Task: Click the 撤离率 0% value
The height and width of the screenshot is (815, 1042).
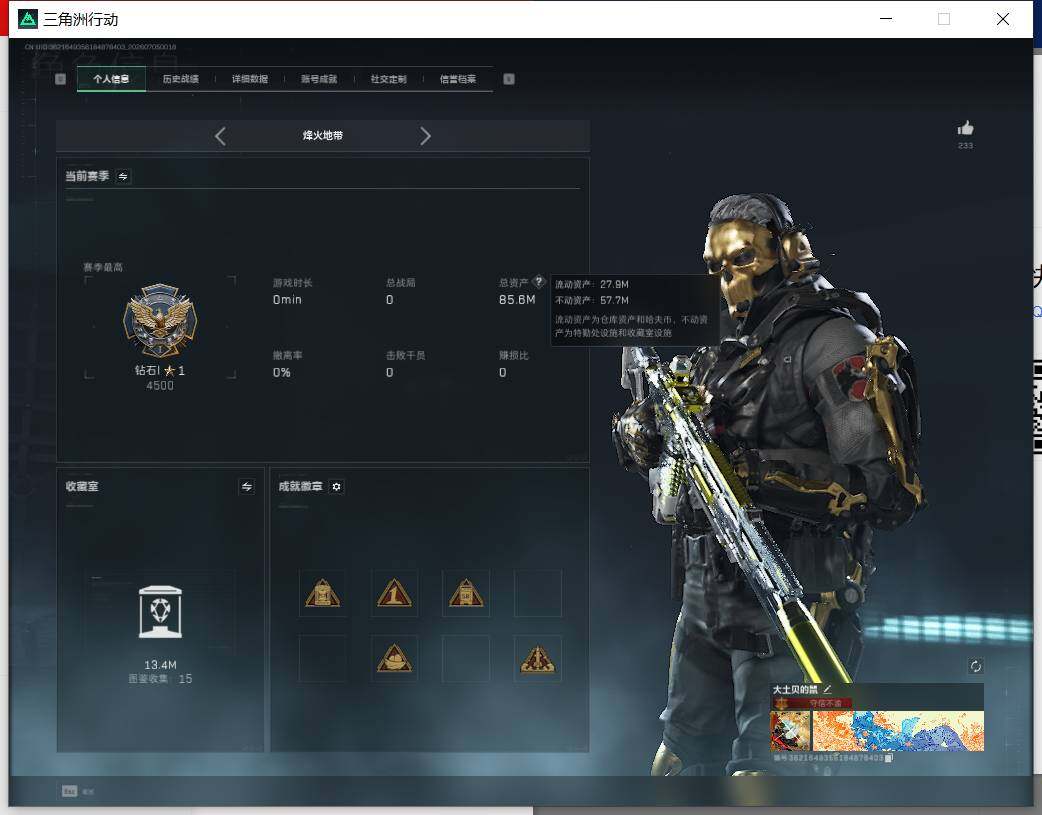Action: click(x=281, y=372)
